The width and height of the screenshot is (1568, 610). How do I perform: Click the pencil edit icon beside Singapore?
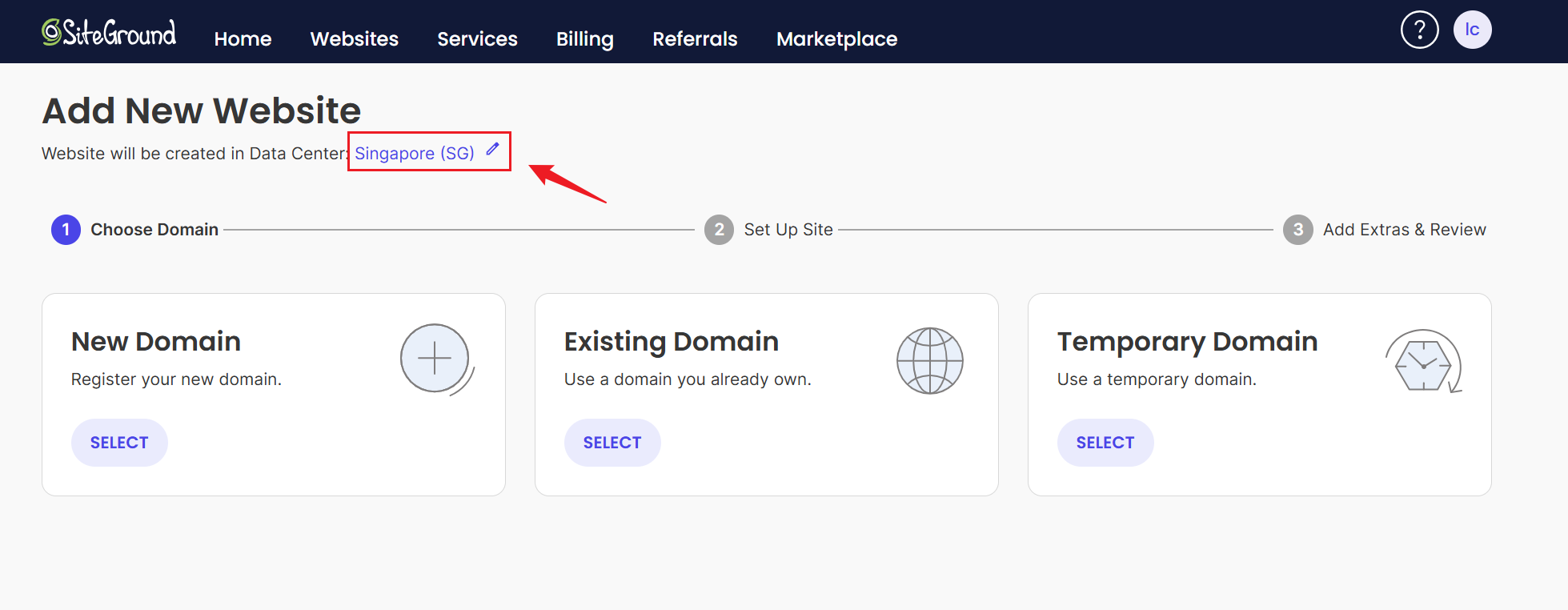point(493,149)
